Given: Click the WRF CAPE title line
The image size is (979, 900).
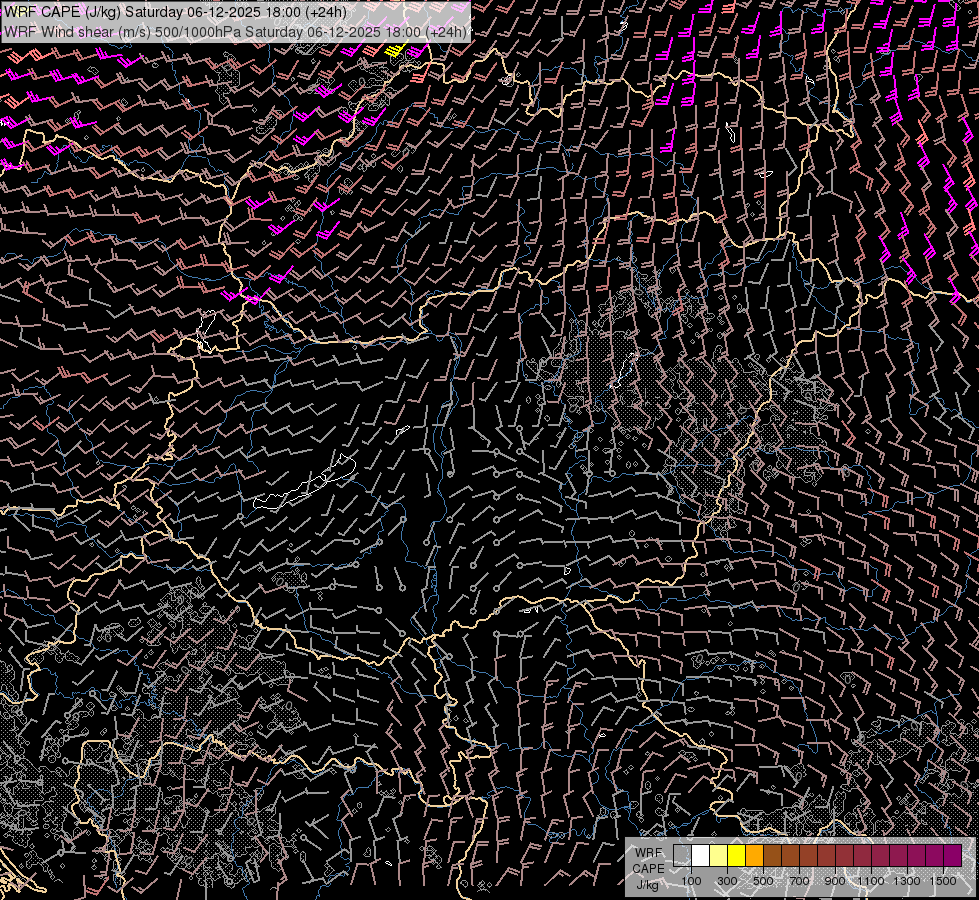Looking at the screenshot, I should (175, 12).
